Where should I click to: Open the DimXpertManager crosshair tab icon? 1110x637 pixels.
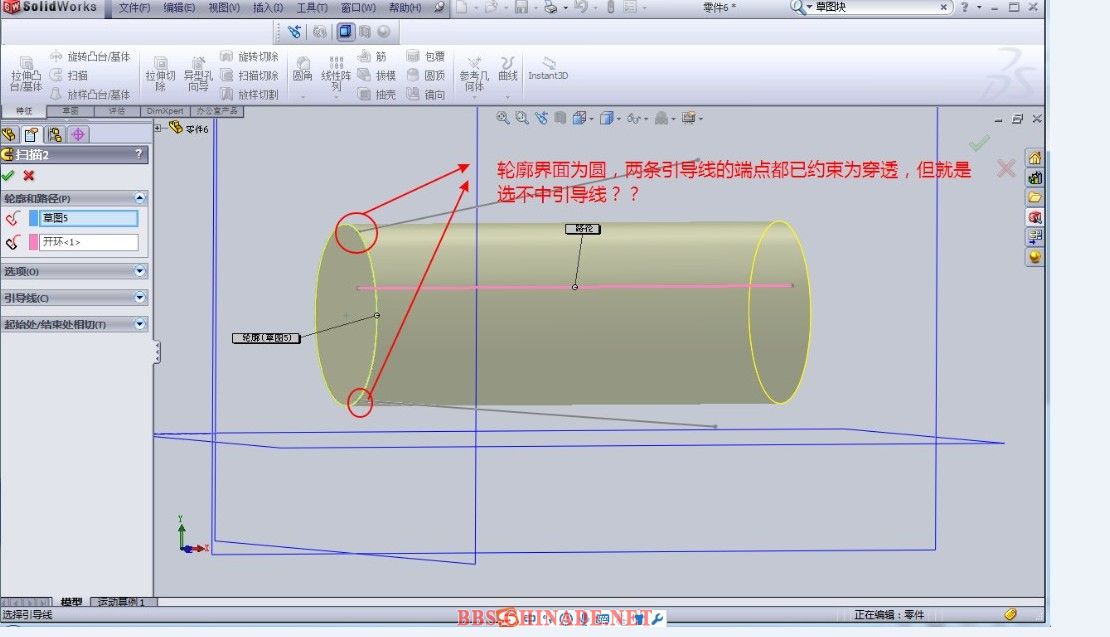78,134
